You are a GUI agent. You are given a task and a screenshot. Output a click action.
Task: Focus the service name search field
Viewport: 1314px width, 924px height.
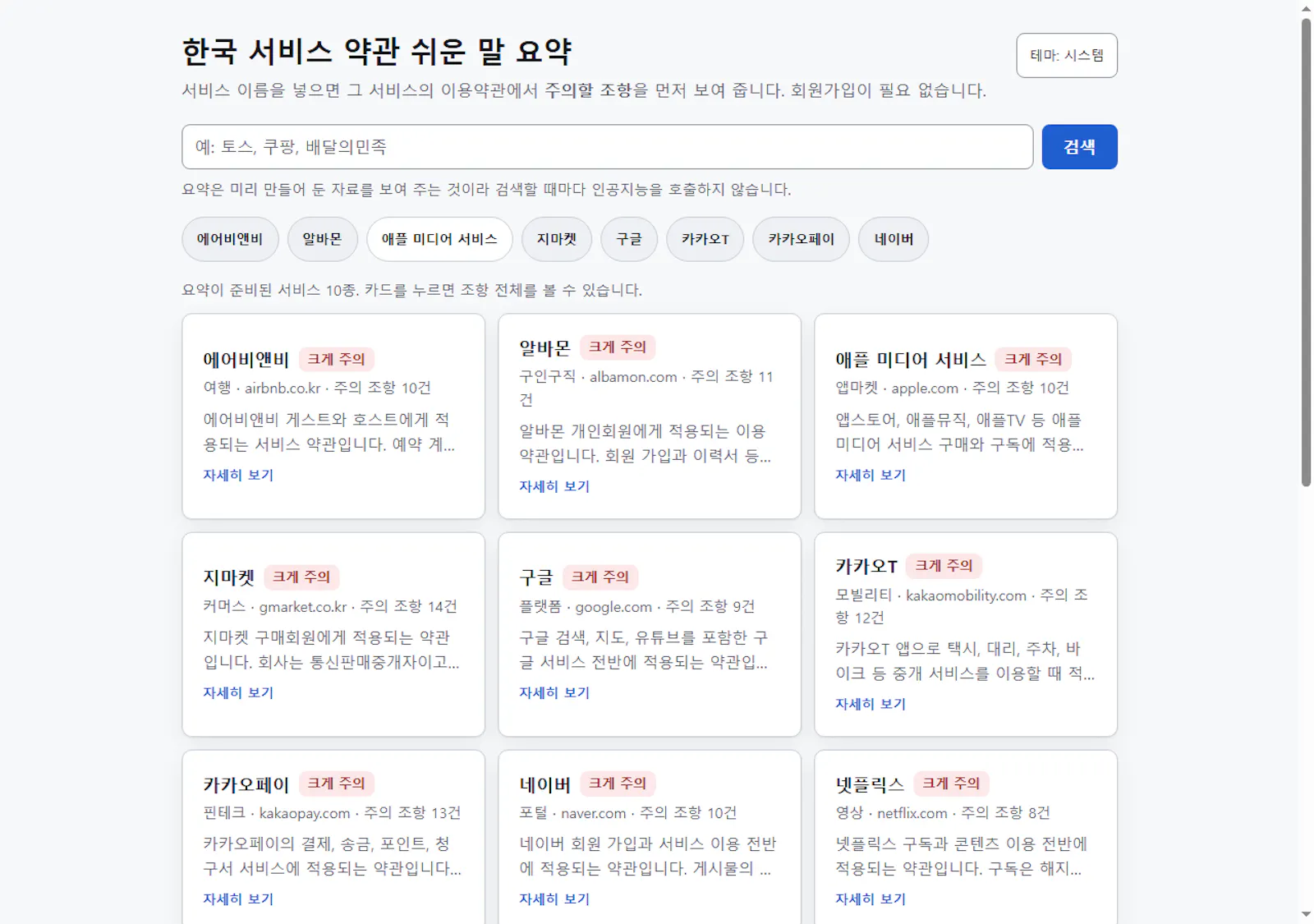click(607, 147)
